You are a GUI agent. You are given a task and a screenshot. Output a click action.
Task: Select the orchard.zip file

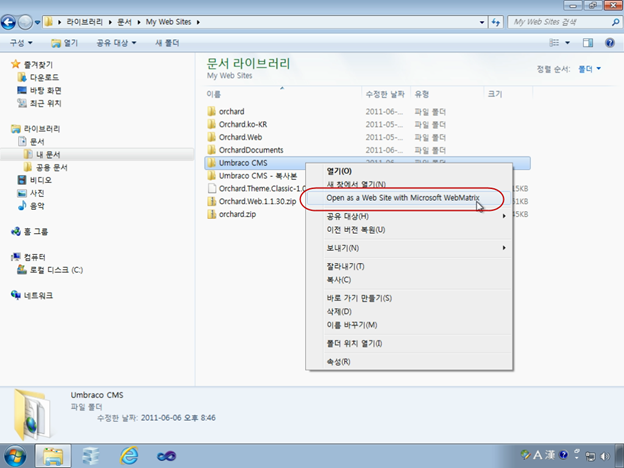click(237, 214)
